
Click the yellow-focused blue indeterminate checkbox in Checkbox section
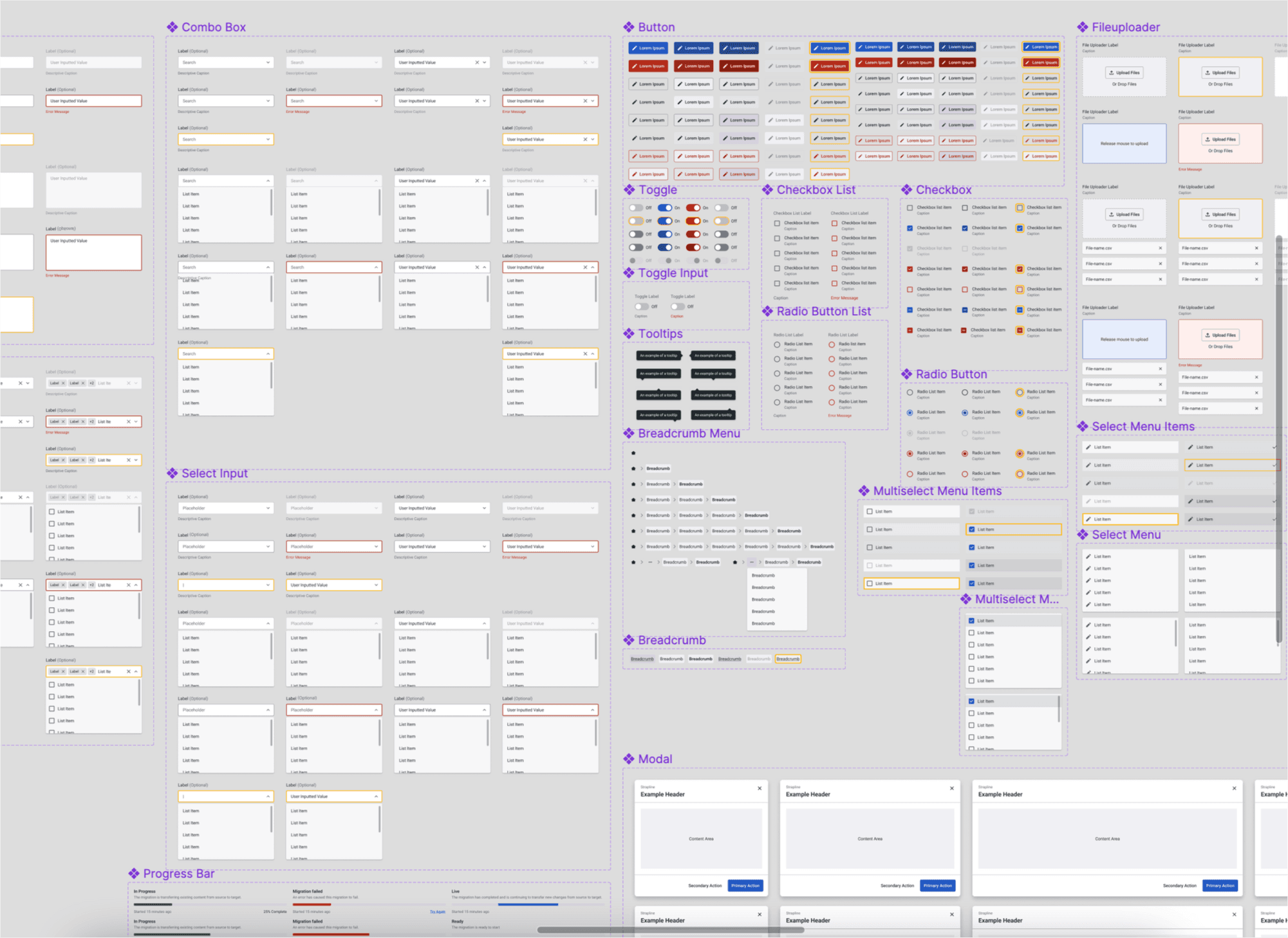(x=1020, y=310)
